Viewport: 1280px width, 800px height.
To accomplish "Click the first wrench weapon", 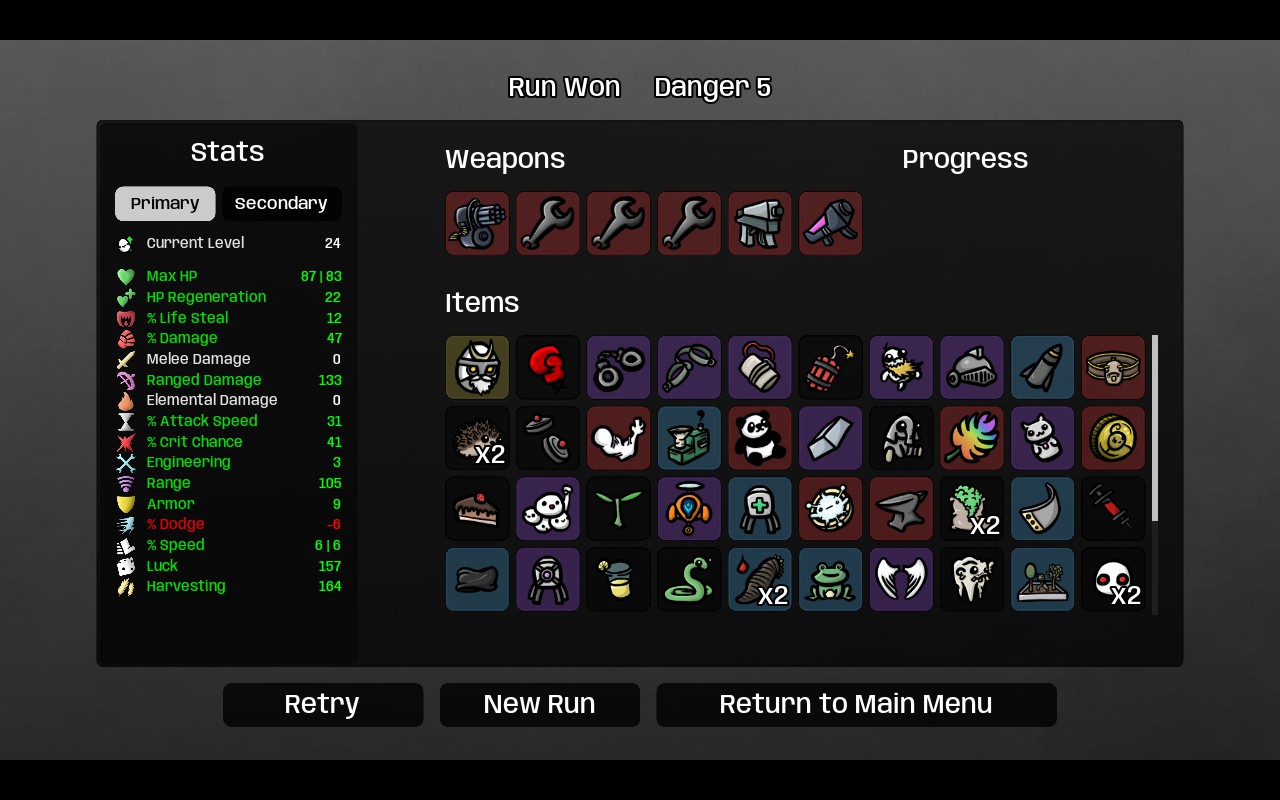I will point(548,224).
